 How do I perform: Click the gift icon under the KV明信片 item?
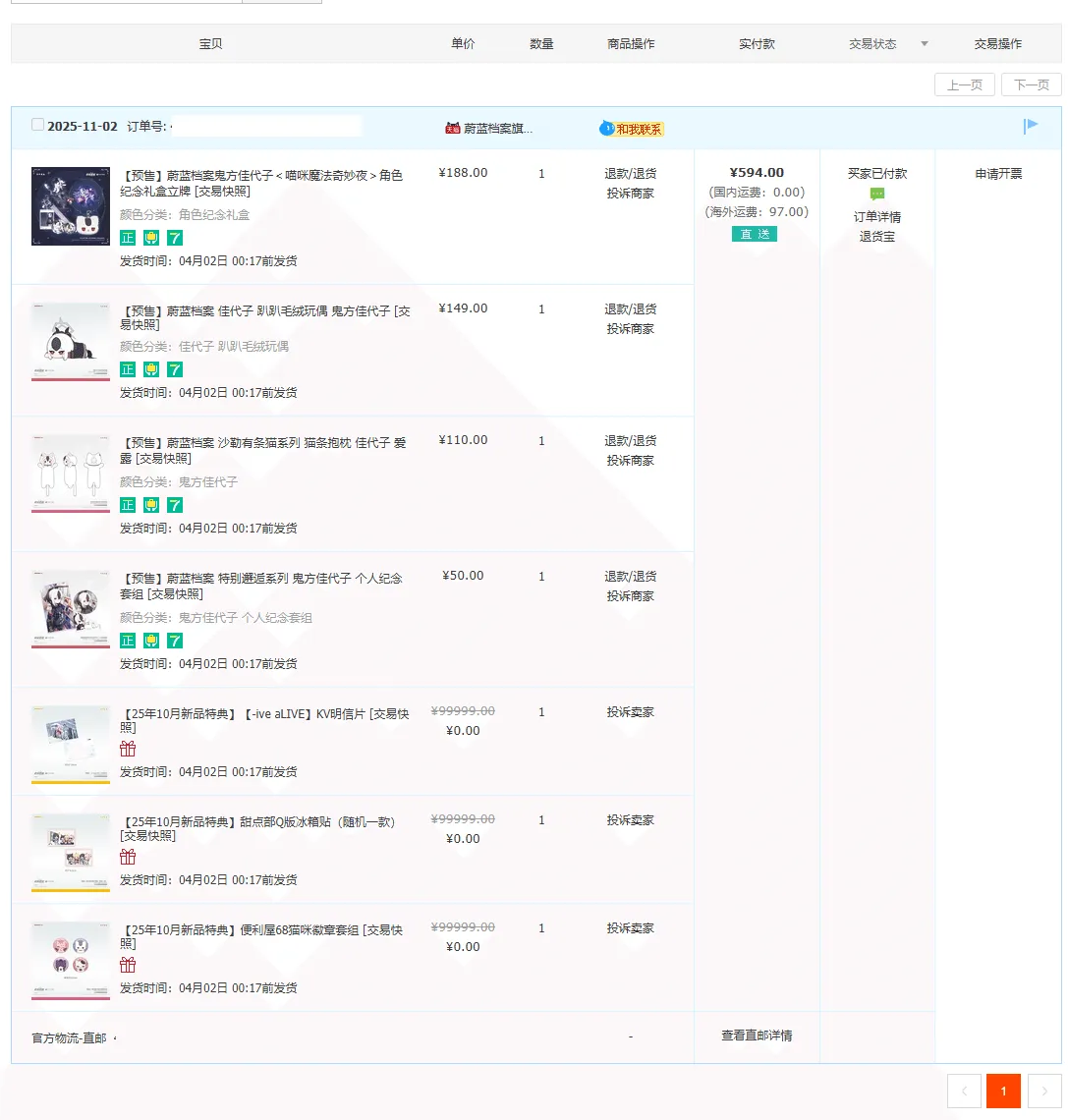click(128, 750)
